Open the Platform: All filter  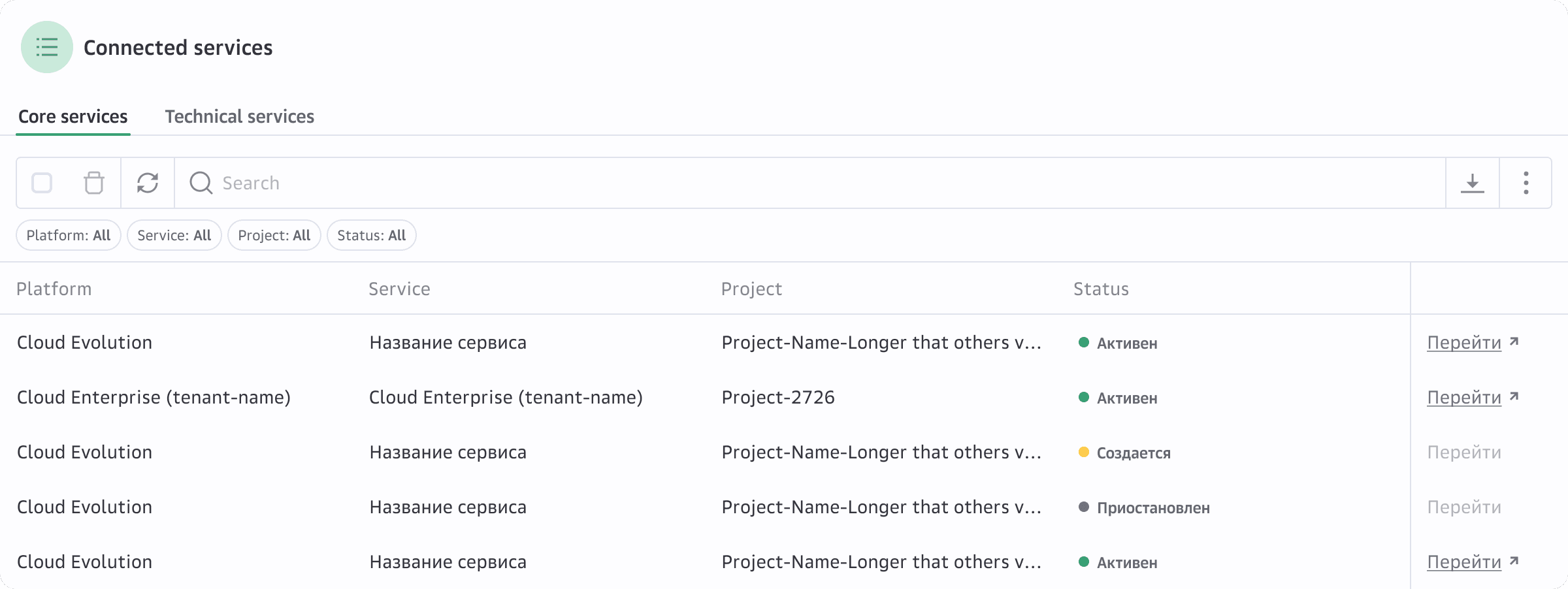click(x=69, y=235)
